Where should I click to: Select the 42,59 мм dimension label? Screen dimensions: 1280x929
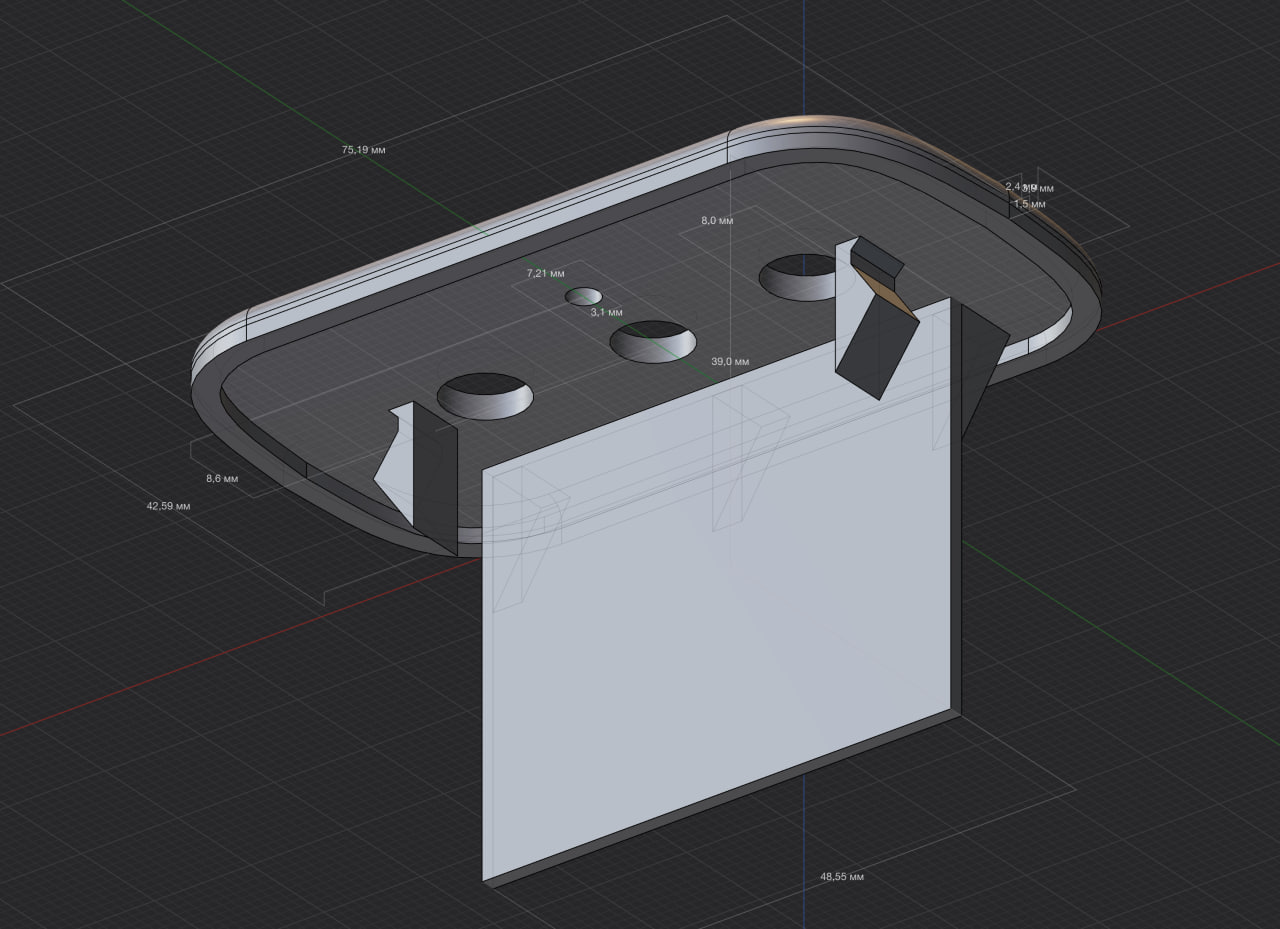click(x=168, y=507)
